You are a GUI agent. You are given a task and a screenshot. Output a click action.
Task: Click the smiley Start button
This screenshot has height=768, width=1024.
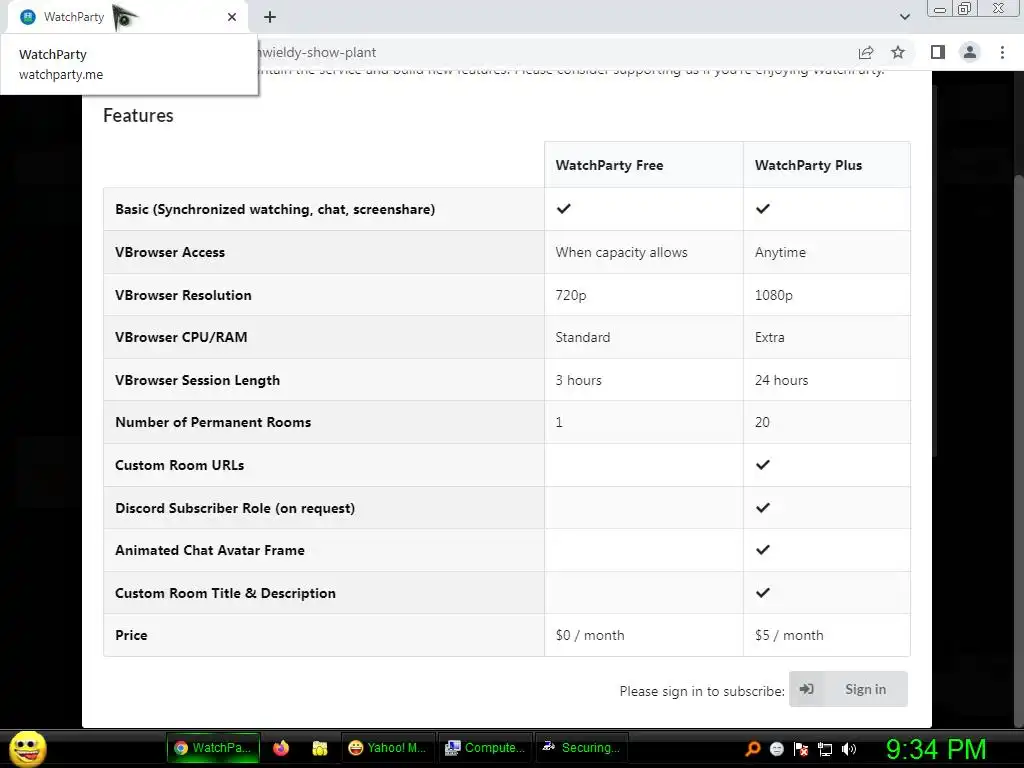click(x=27, y=748)
